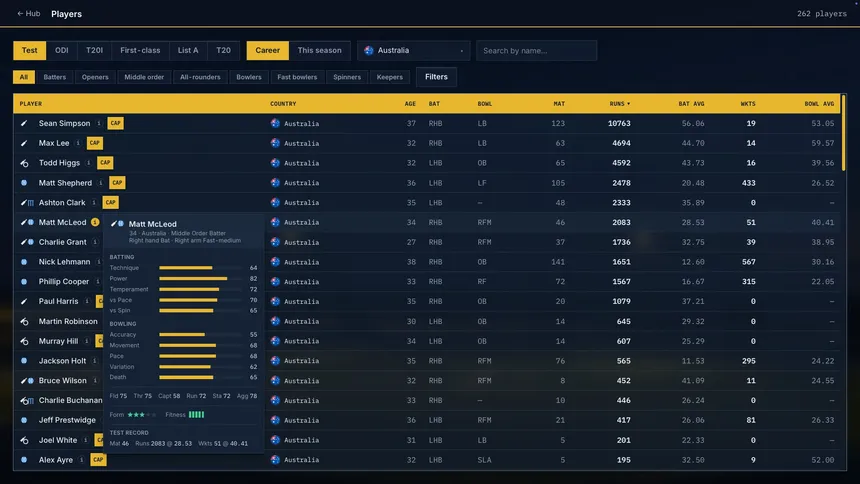Enable the Fast bowlers filter chip
The width and height of the screenshot is (860, 484).
coord(297,77)
